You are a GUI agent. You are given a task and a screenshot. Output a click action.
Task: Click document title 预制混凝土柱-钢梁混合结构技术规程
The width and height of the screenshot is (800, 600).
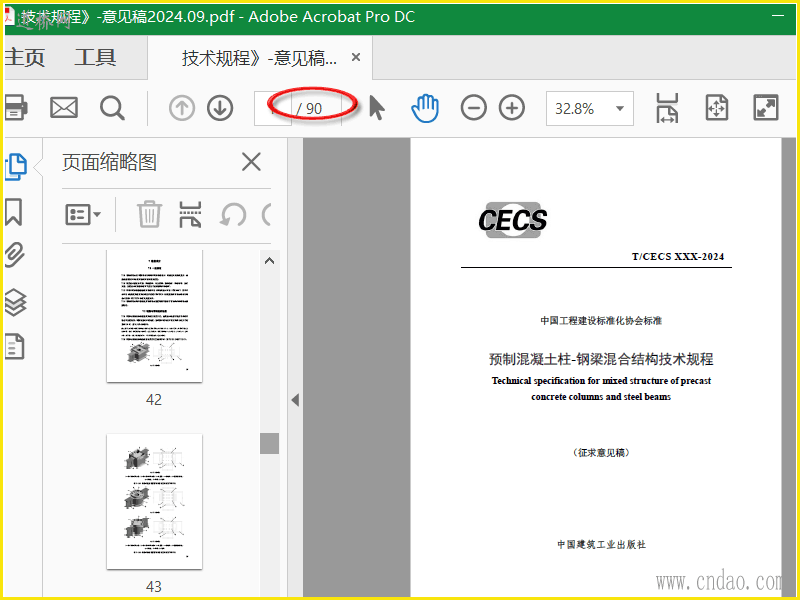coord(601,359)
